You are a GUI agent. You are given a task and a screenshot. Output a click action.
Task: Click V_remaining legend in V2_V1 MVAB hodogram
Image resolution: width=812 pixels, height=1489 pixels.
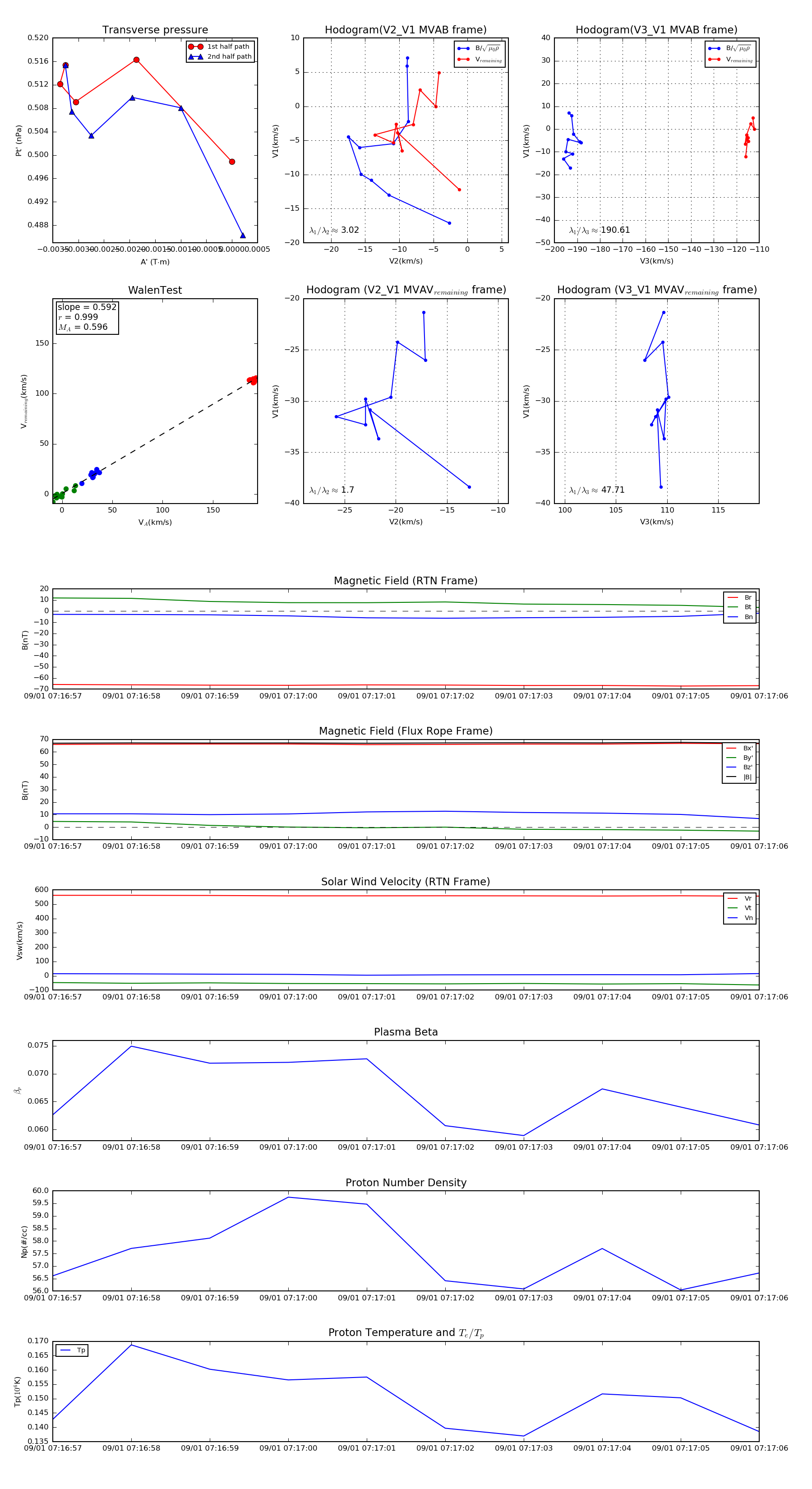[x=480, y=60]
